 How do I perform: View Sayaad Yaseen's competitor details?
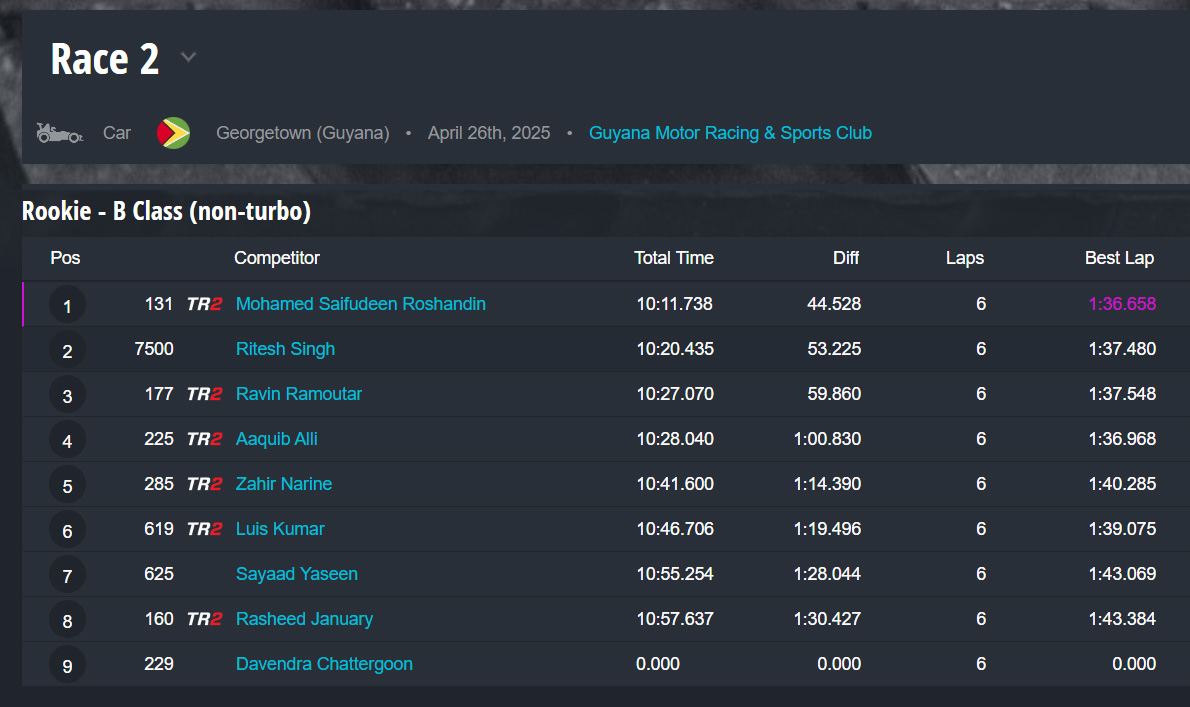pyautogui.click(x=296, y=574)
